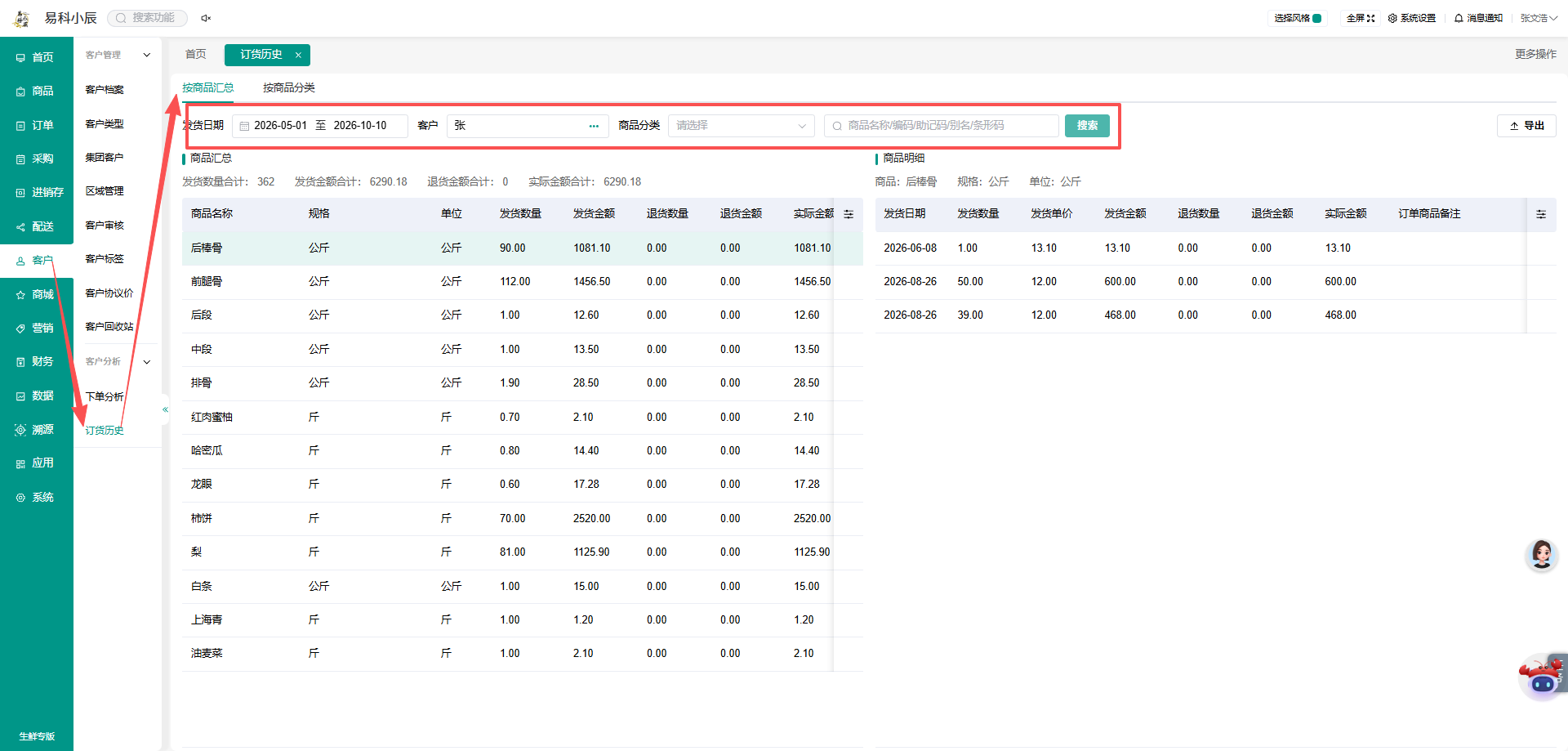Open the 张文浩 user menu
This screenshot has height=751, width=1568.
point(1539,18)
